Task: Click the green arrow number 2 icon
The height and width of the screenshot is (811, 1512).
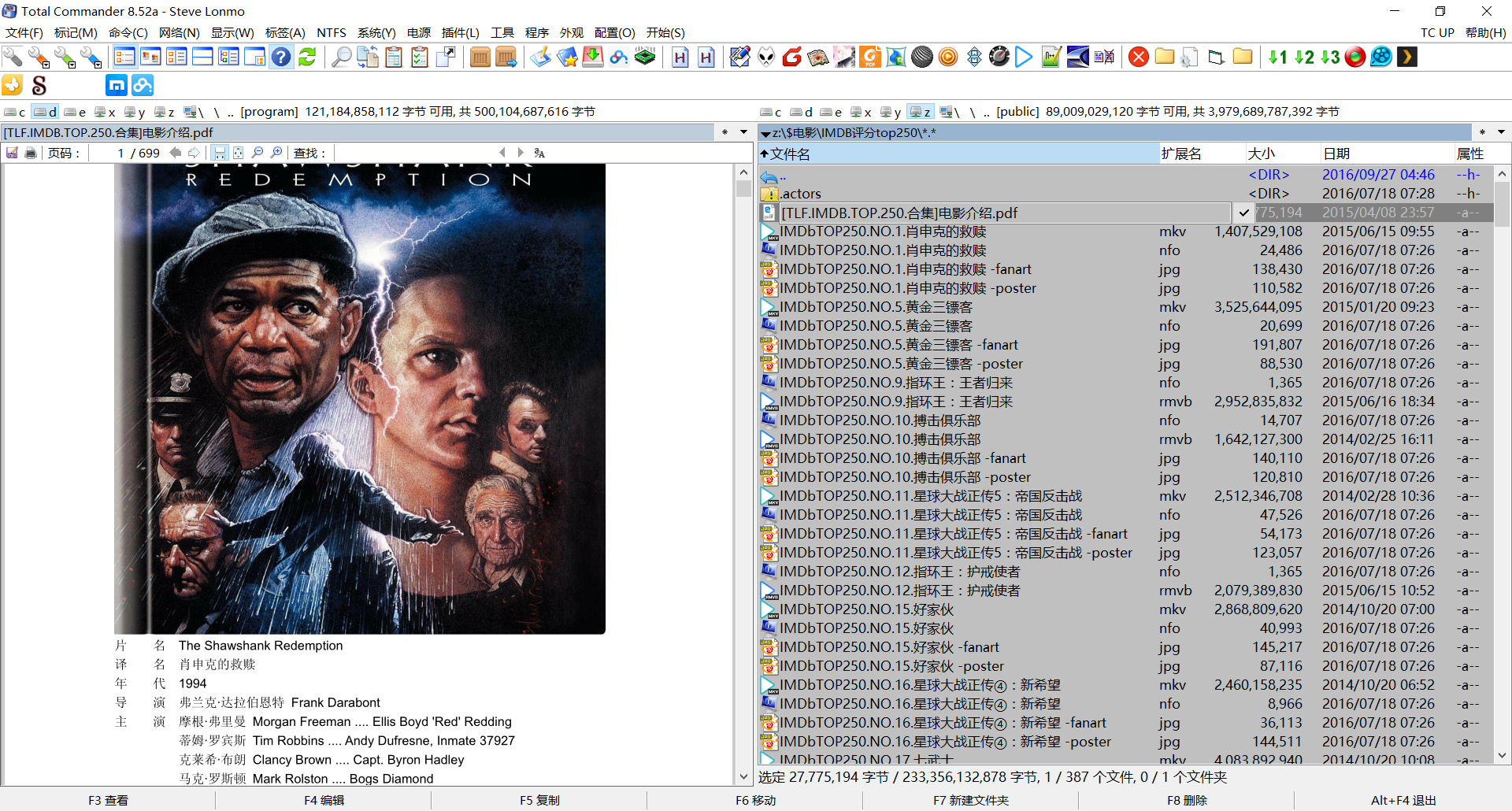Action: 1304,57
